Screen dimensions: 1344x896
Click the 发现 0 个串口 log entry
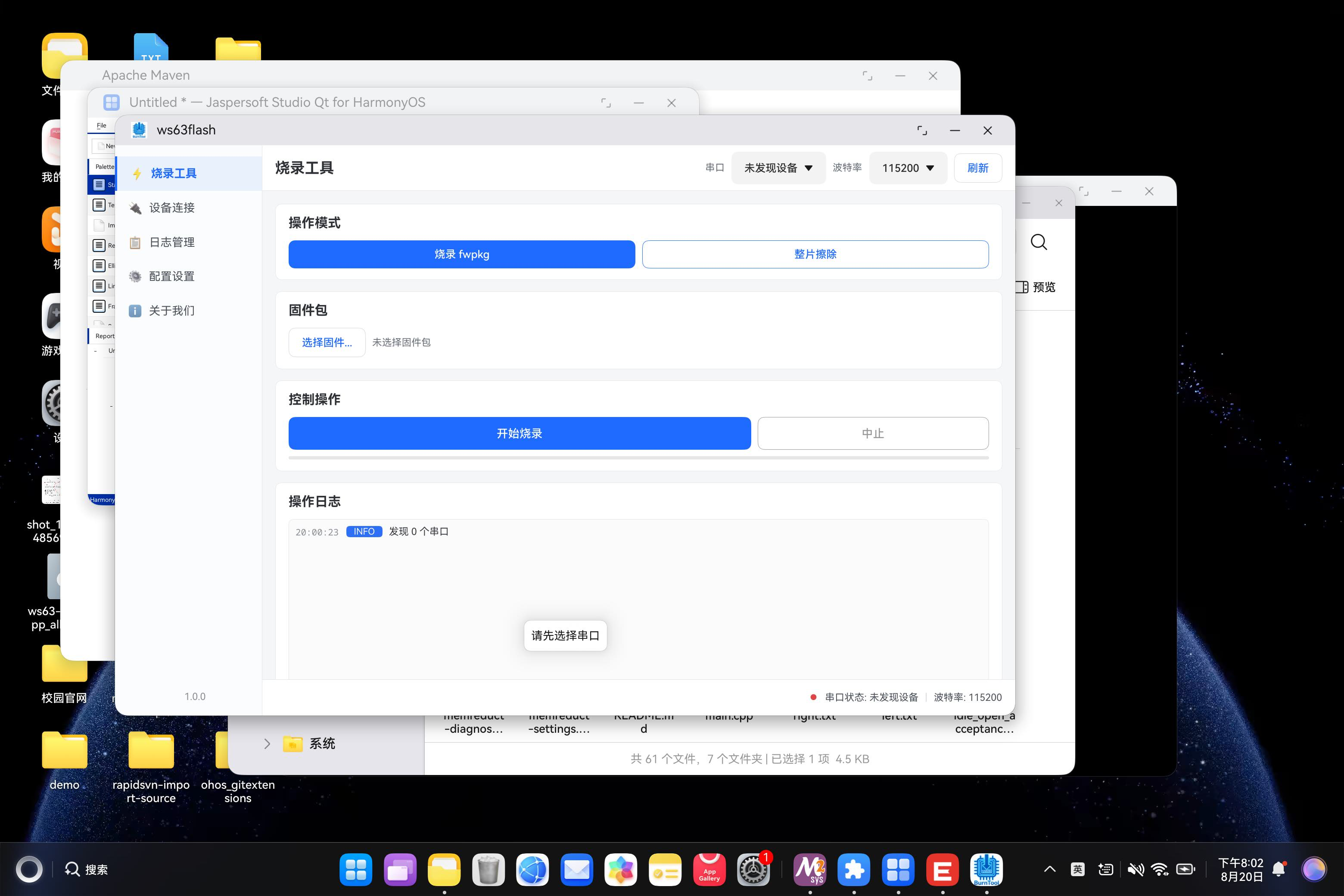click(x=419, y=532)
